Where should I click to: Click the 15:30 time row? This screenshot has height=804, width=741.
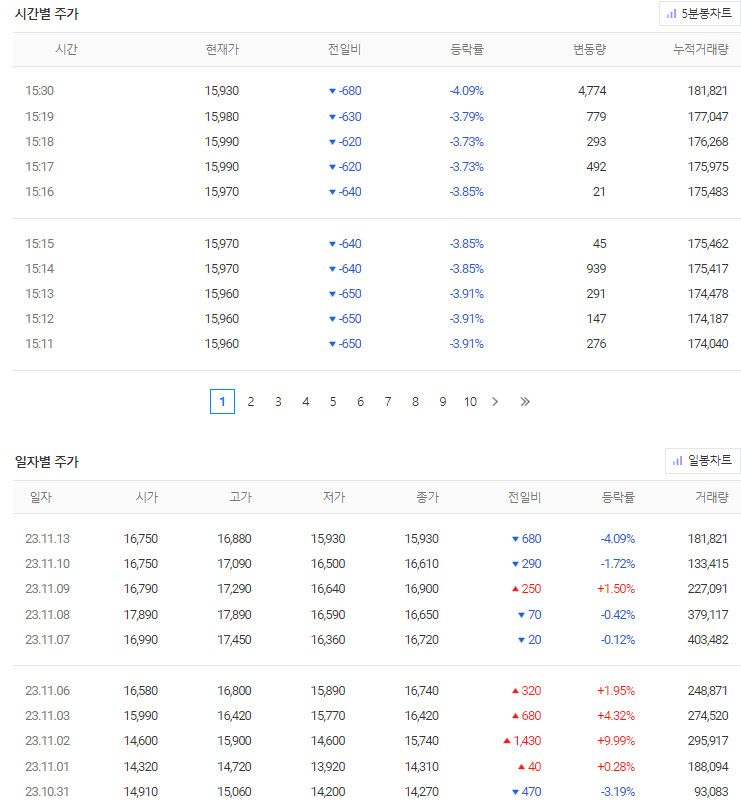pyautogui.click(x=377, y=91)
